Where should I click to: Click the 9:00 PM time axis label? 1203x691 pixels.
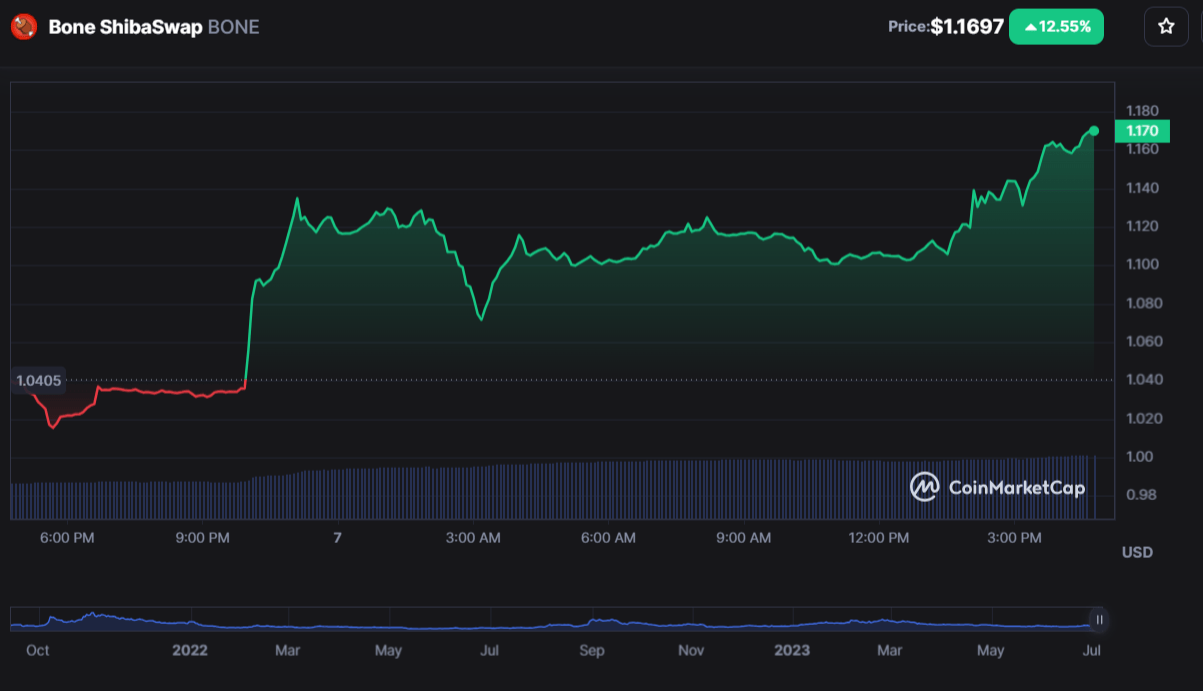(x=203, y=538)
